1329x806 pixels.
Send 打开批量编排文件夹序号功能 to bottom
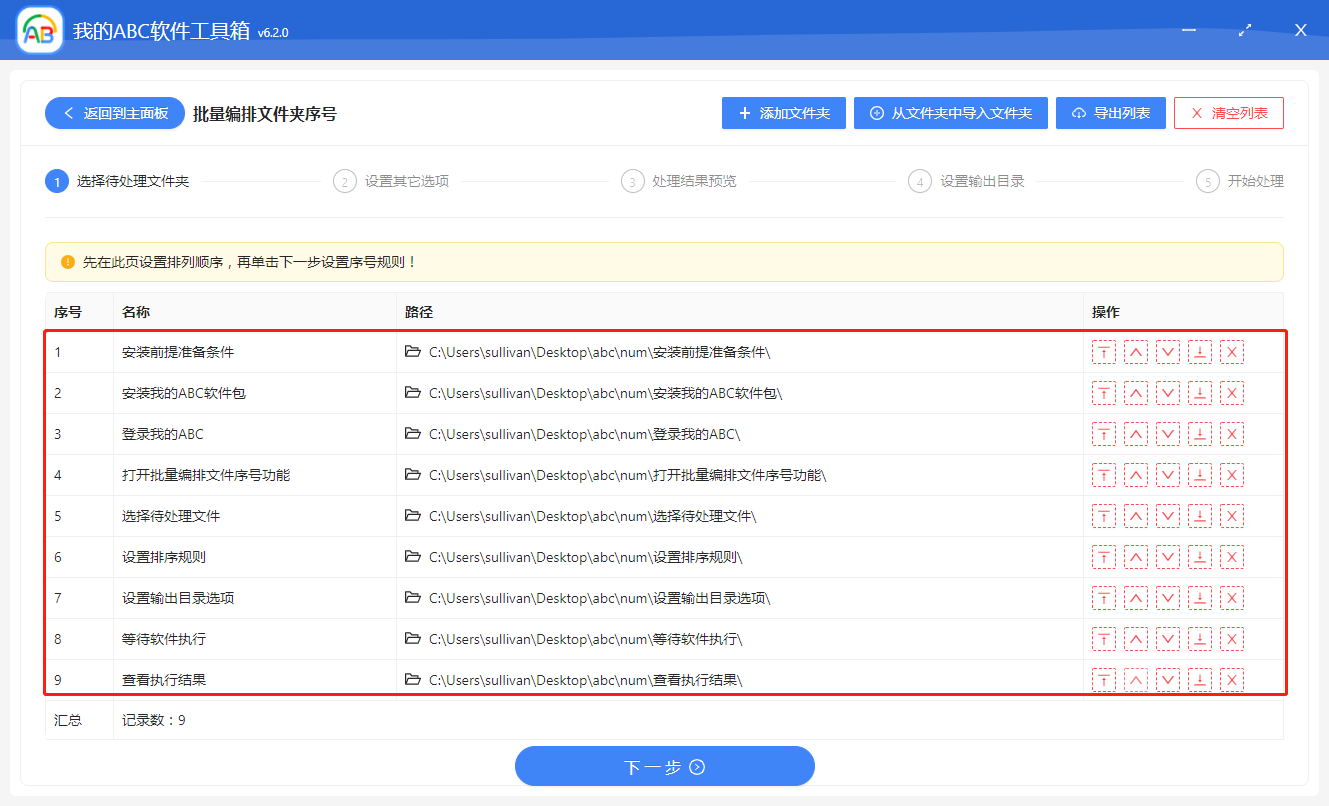tap(1199, 475)
